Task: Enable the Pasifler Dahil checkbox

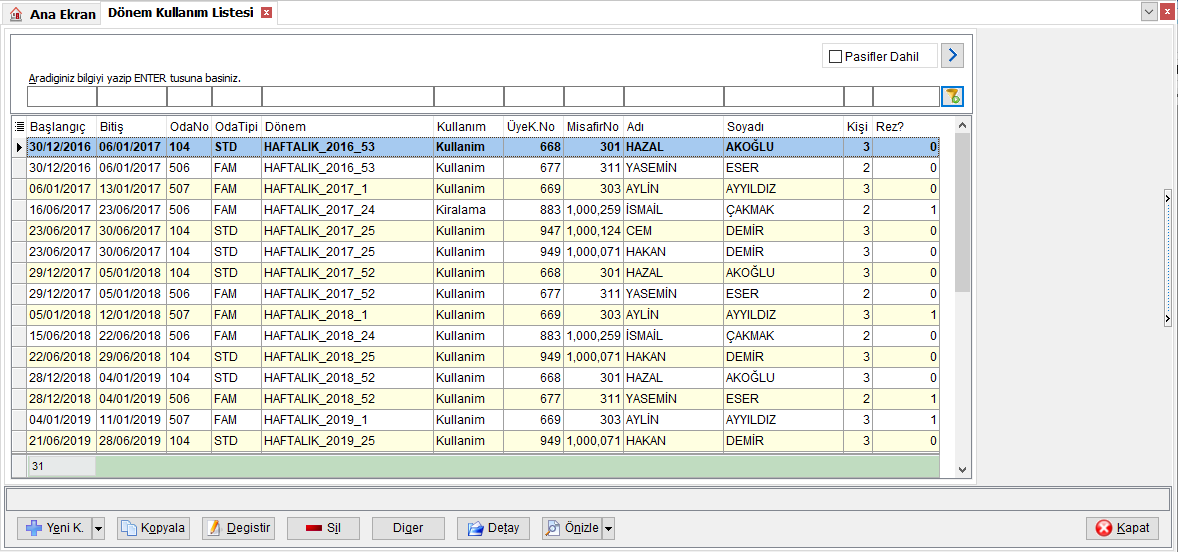Action: click(x=834, y=56)
